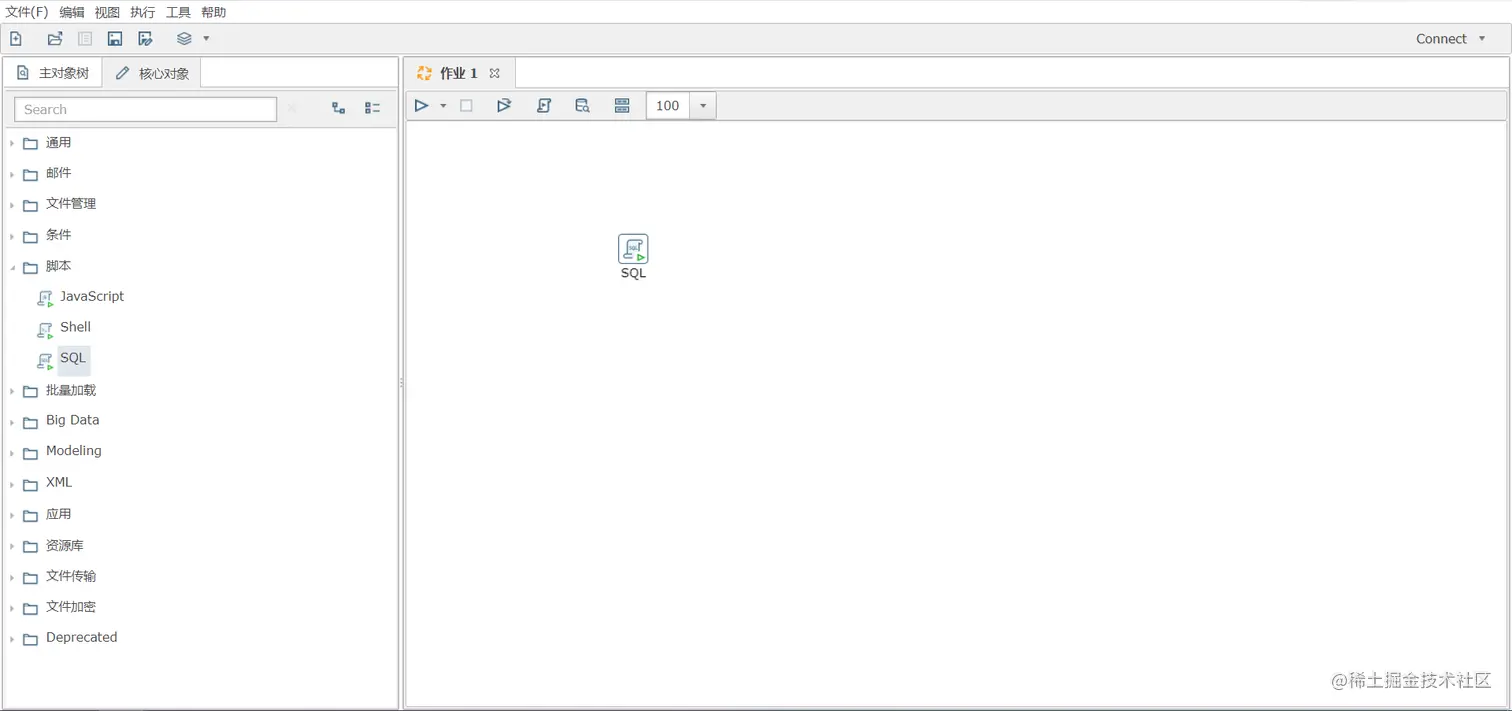Toggle the execution results panel icon
This screenshot has height=711, width=1512.
[622, 105]
